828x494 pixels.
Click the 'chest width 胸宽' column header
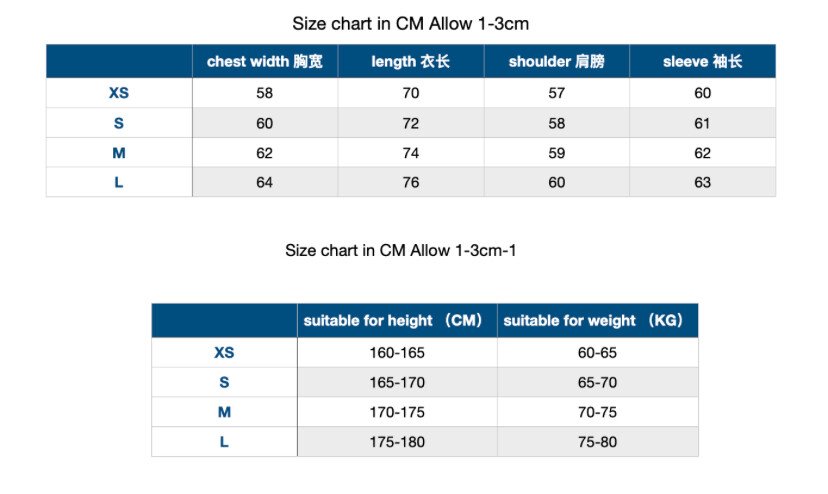(x=265, y=61)
